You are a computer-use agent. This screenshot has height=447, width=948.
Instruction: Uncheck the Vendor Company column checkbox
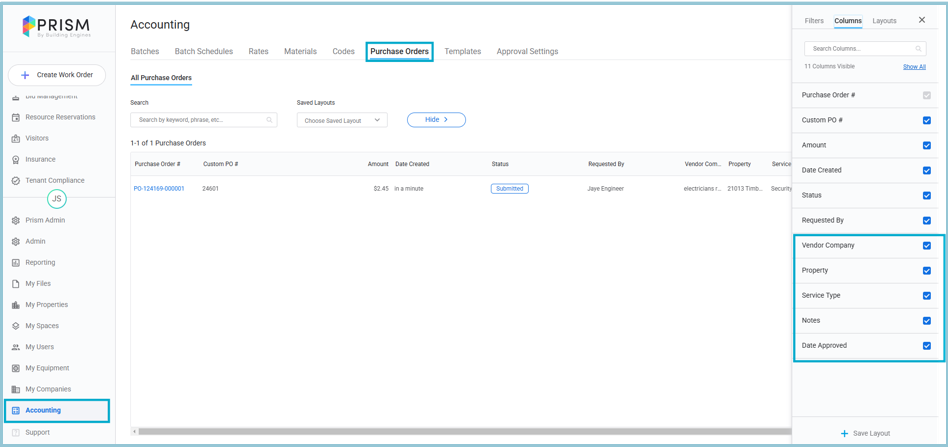[926, 246]
